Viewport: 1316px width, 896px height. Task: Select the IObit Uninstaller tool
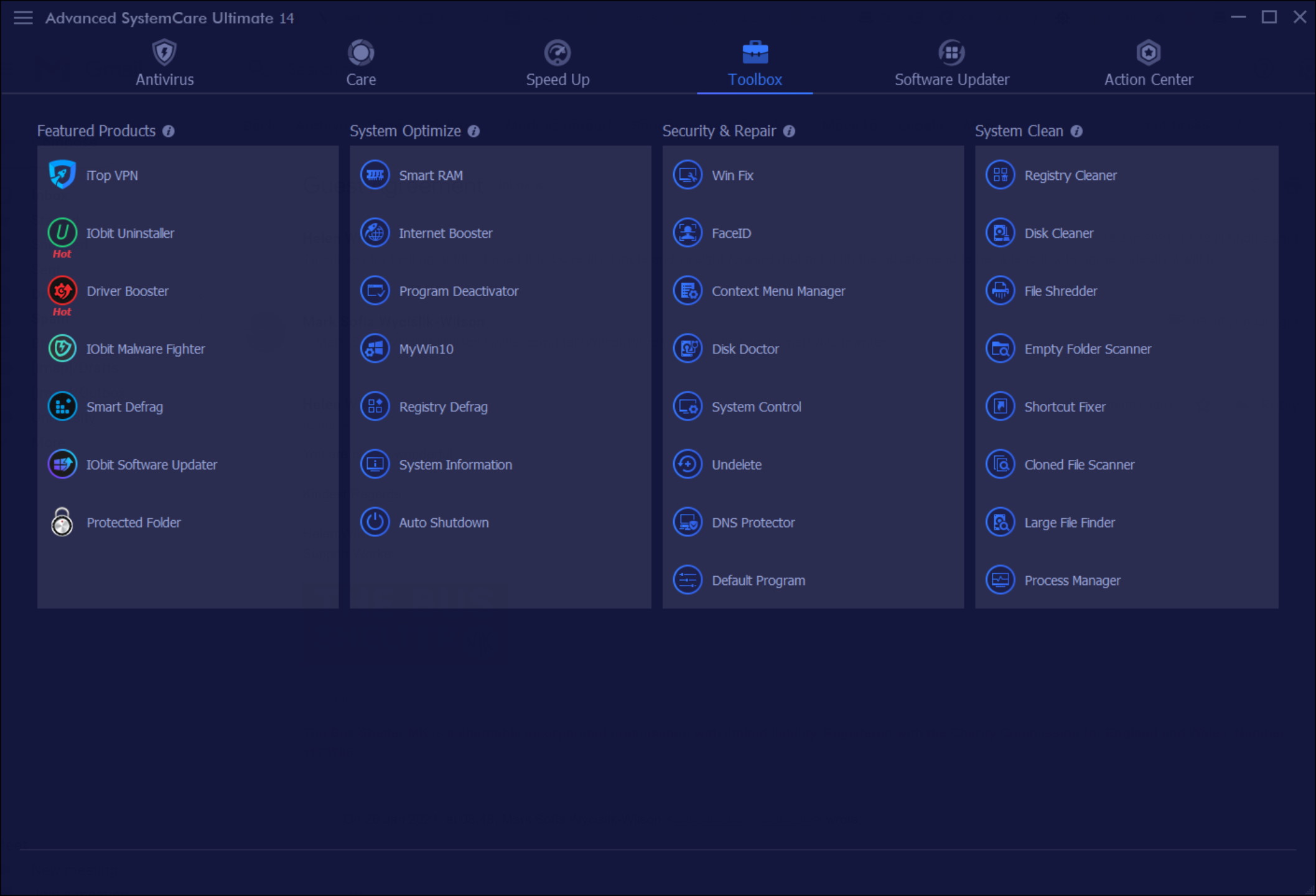(x=130, y=232)
